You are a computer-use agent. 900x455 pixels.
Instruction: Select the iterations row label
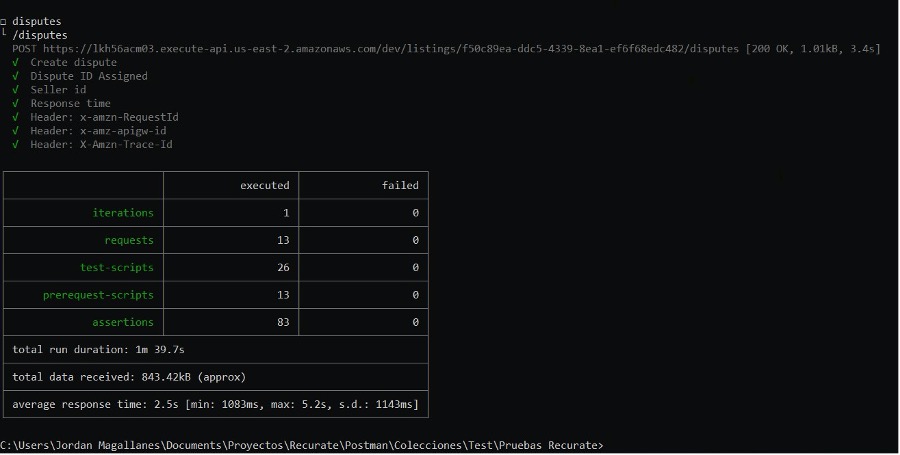(x=123, y=213)
